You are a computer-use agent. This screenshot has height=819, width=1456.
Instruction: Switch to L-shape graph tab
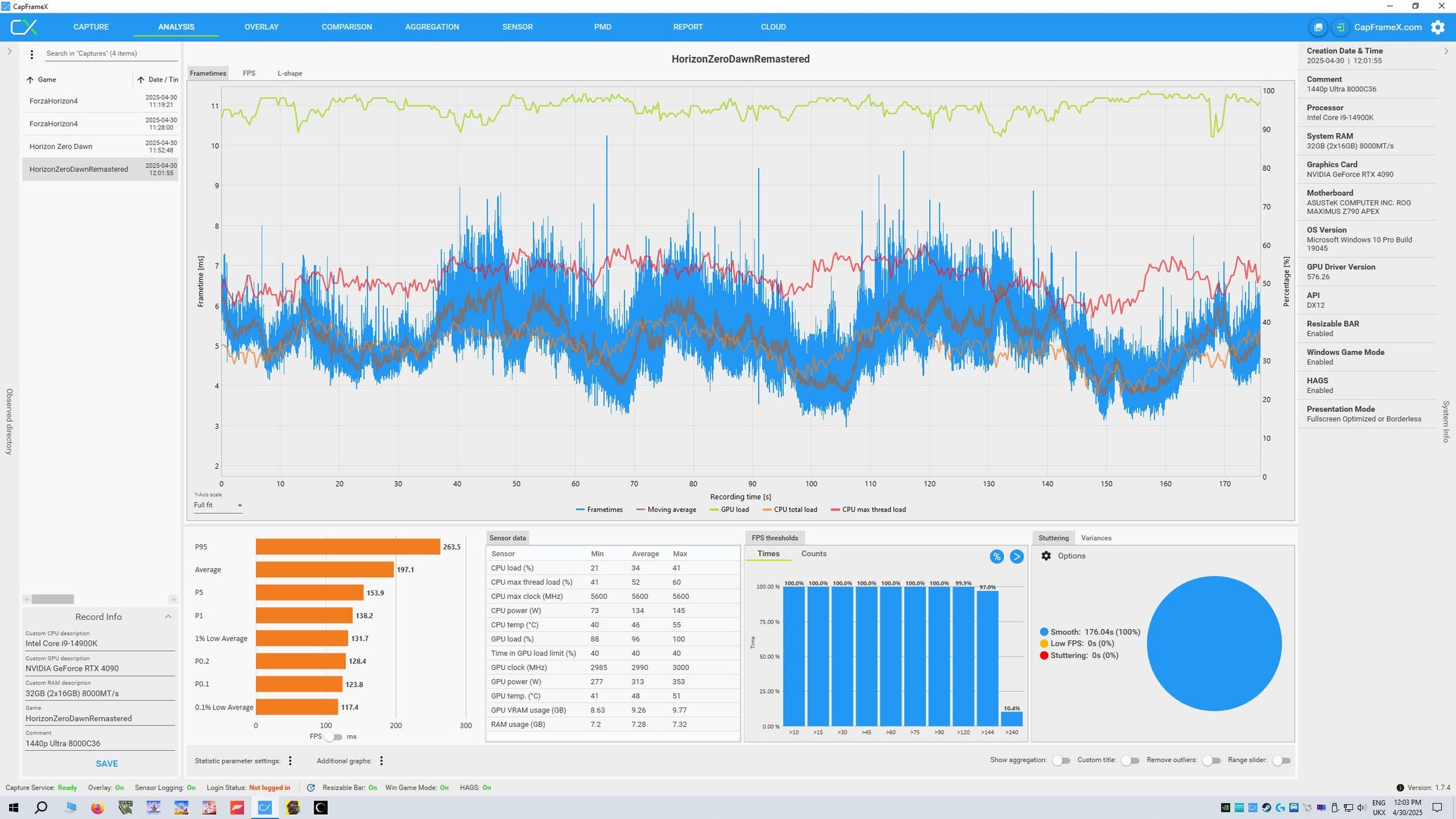coord(290,73)
